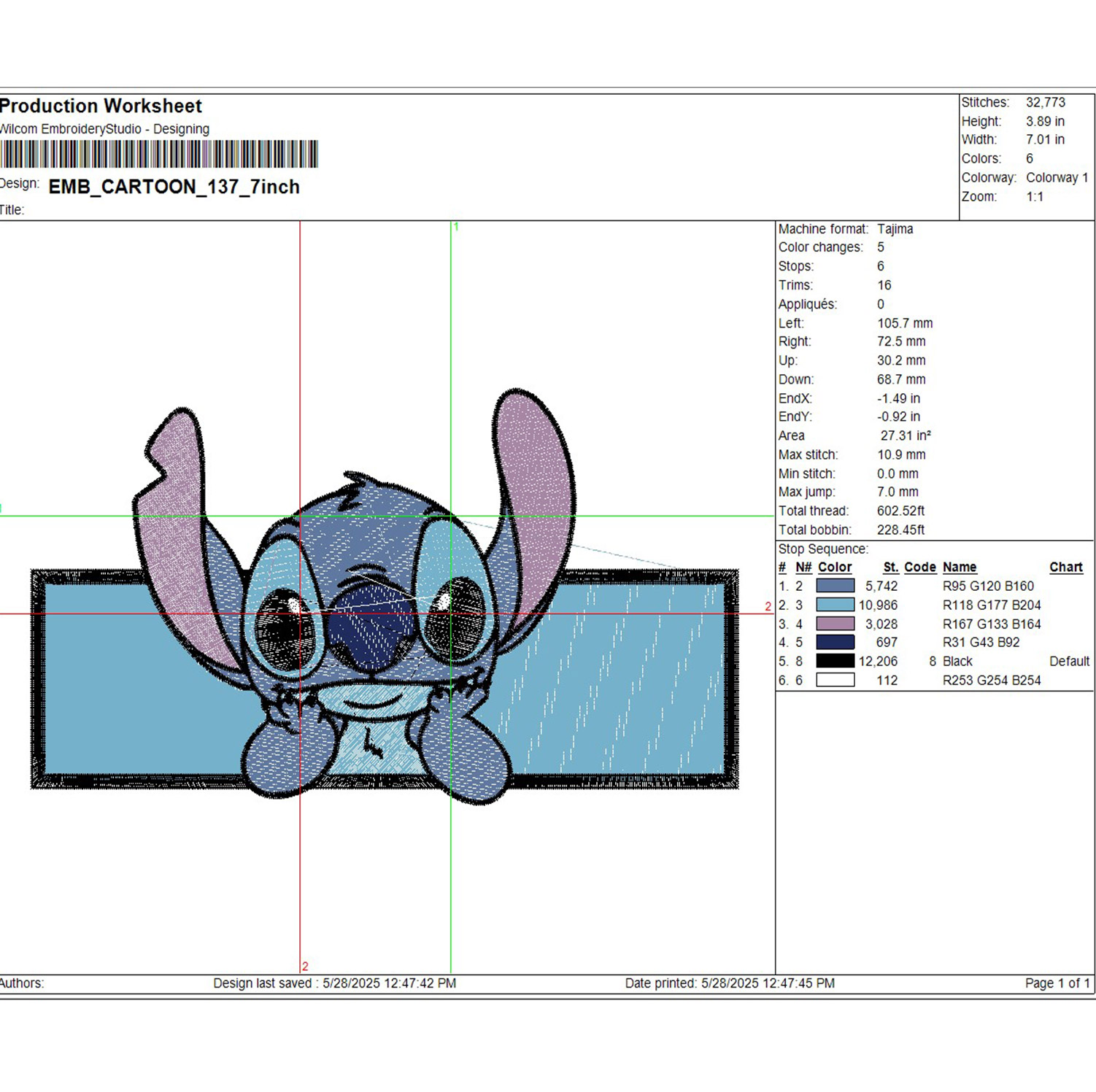Click the R31 G43 B92 navy swatch
This screenshot has width=1096, height=1092.
835,642
